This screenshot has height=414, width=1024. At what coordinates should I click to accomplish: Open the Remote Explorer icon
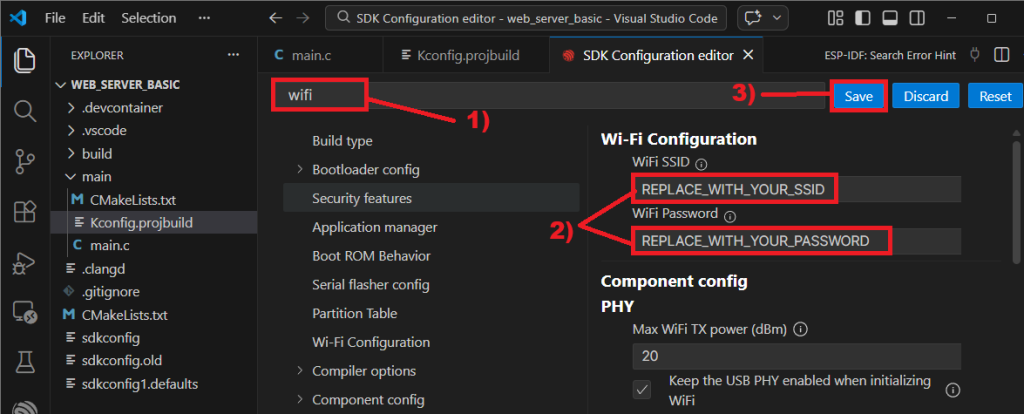point(24,314)
